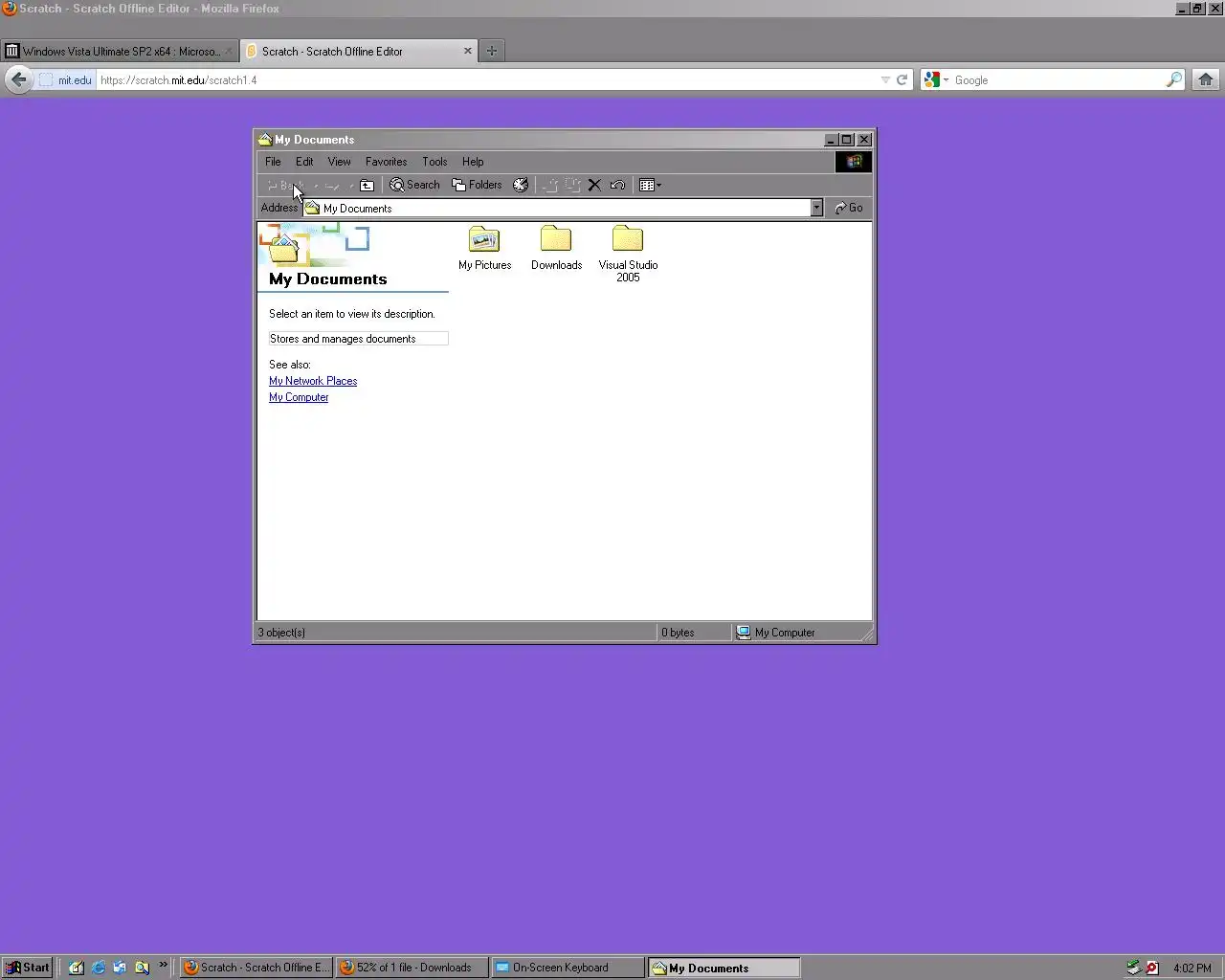
Task: Select the Visual Studio 2005 folder
Action: pyautogui.click(x=628, y=254)
